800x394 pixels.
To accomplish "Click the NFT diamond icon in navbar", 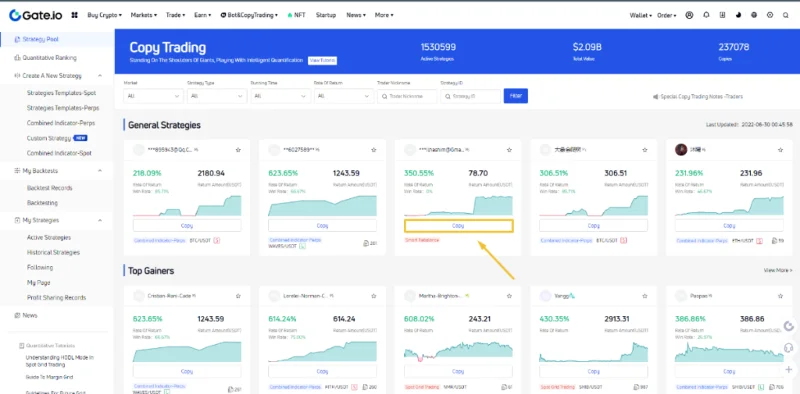I will click(290, 15).
